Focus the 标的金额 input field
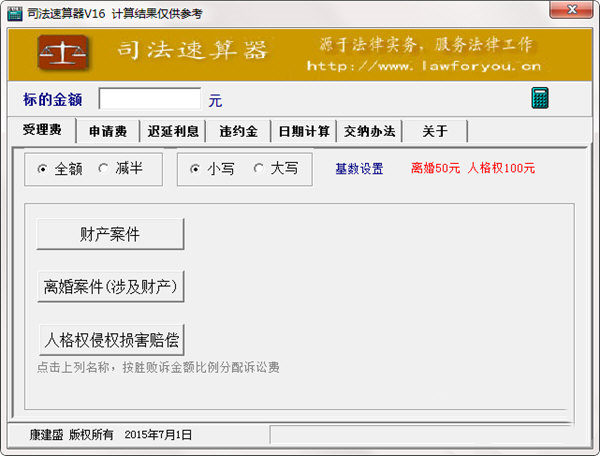 [x=150, y=99]
